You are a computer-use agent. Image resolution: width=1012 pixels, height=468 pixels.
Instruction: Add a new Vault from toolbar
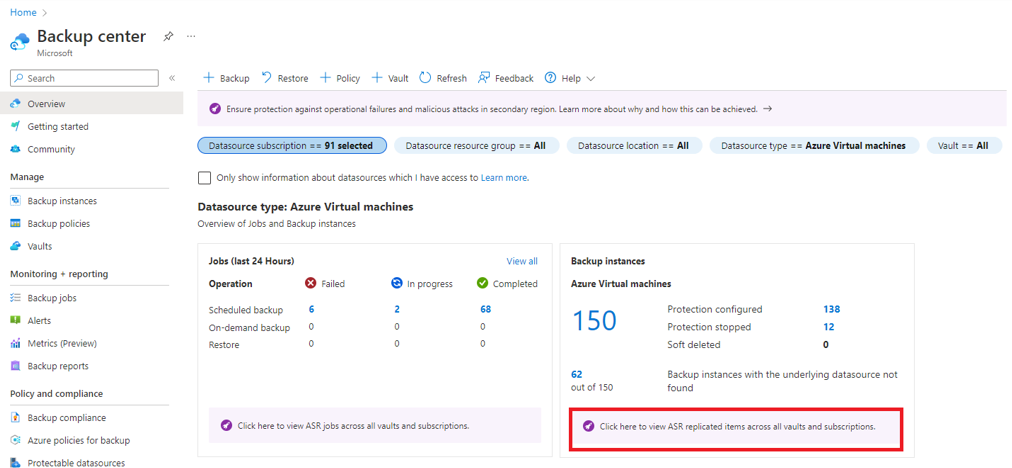tap(390, 78)
